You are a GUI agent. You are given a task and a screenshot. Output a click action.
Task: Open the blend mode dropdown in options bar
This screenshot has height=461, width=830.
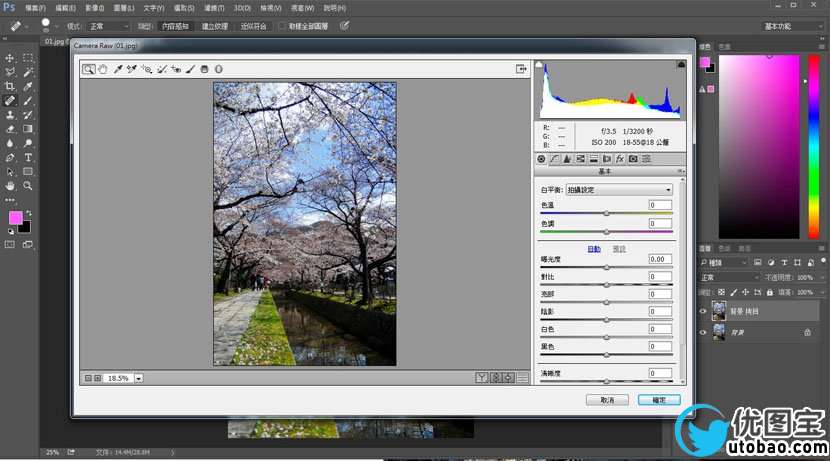coord(109,26)
